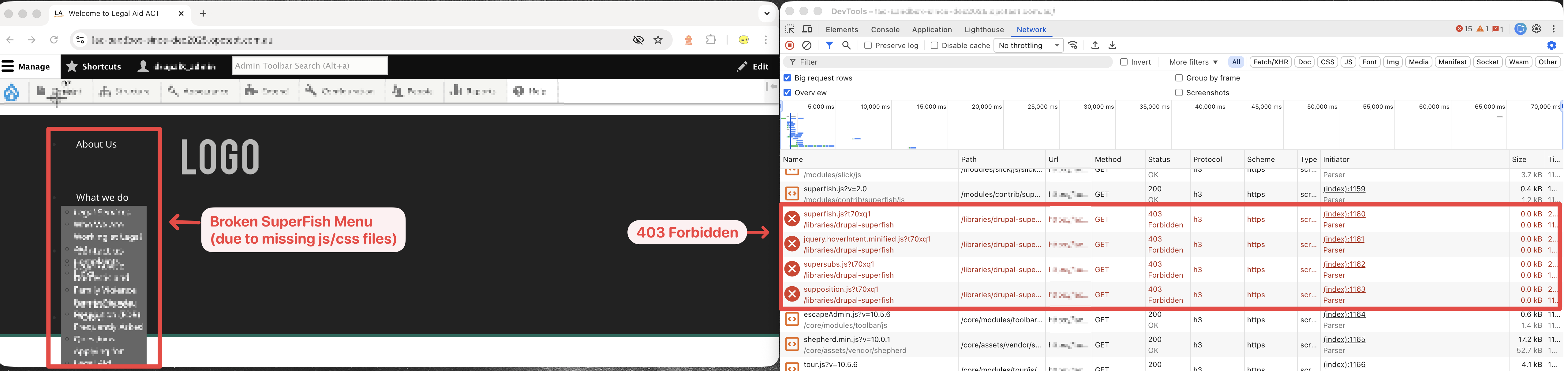Uncheck Big request rows
1568x371 pixels.
(x=787, y=78)
